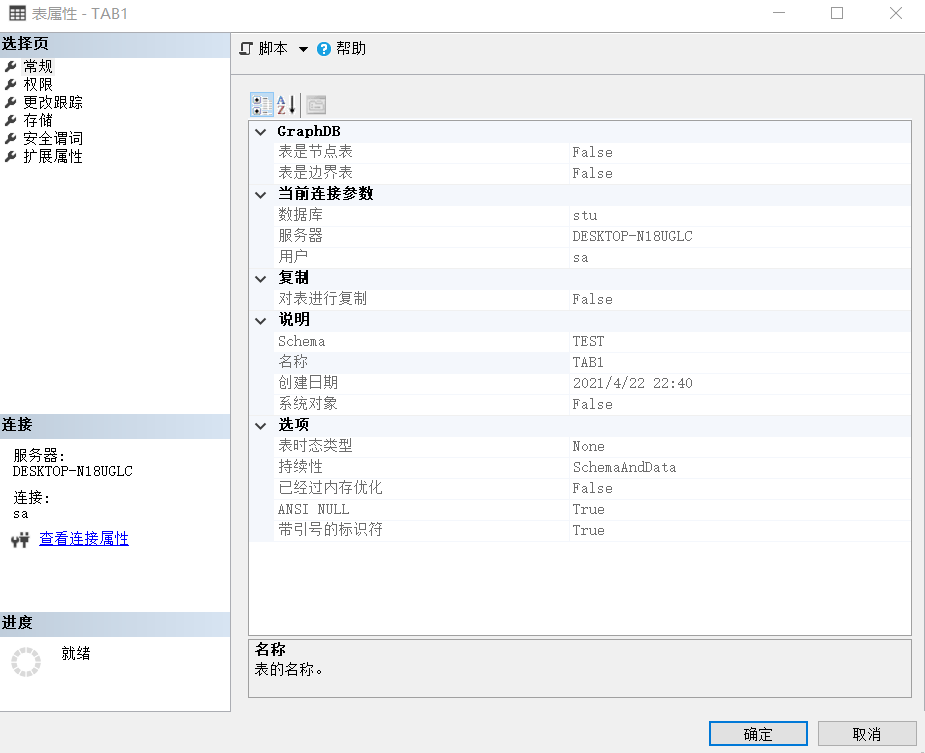925x753 pixels.
Task: Switch to the 更改跟踪 page
Action: 53,102
